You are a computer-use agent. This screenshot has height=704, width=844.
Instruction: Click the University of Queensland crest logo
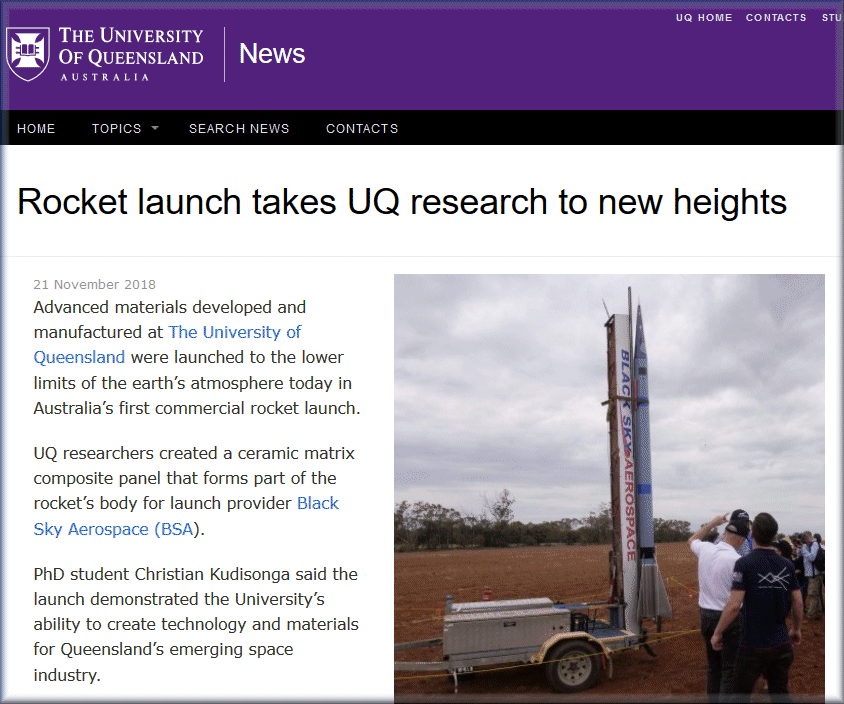pyautogui.click(x=27, y=54)
